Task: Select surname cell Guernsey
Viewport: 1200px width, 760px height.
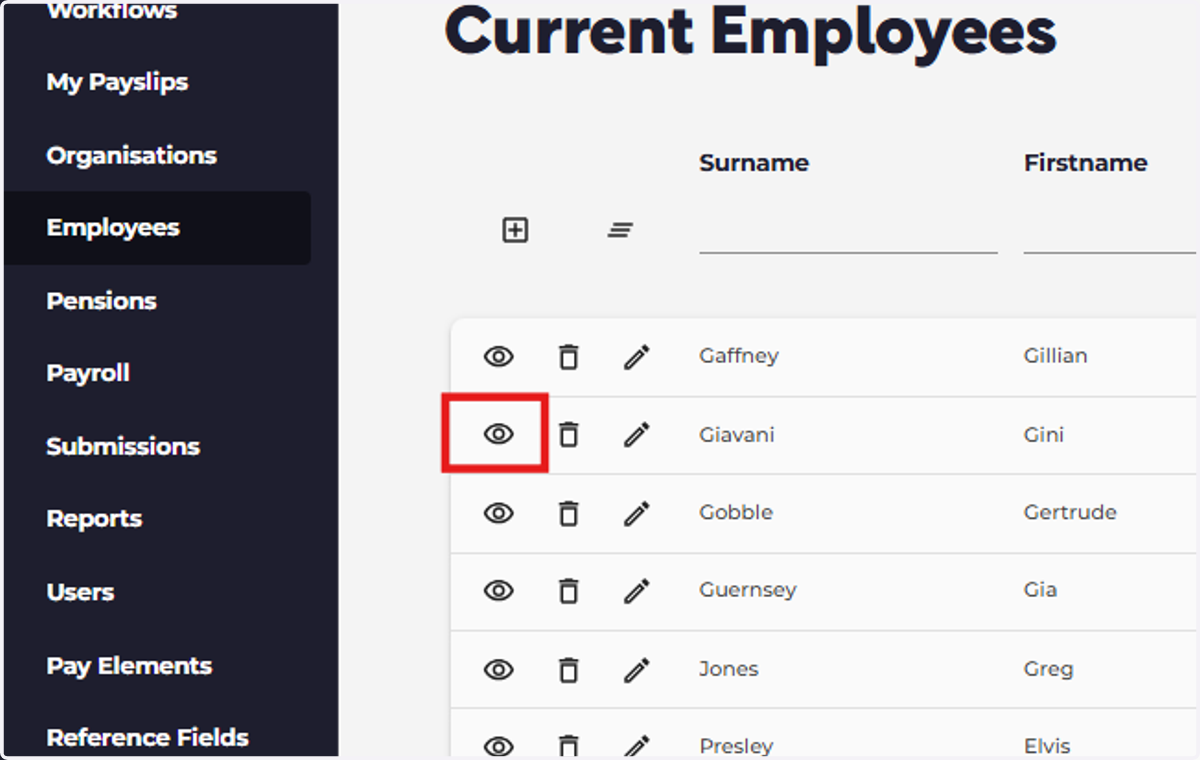Action: pyautogui.click(x=748, y=590)
